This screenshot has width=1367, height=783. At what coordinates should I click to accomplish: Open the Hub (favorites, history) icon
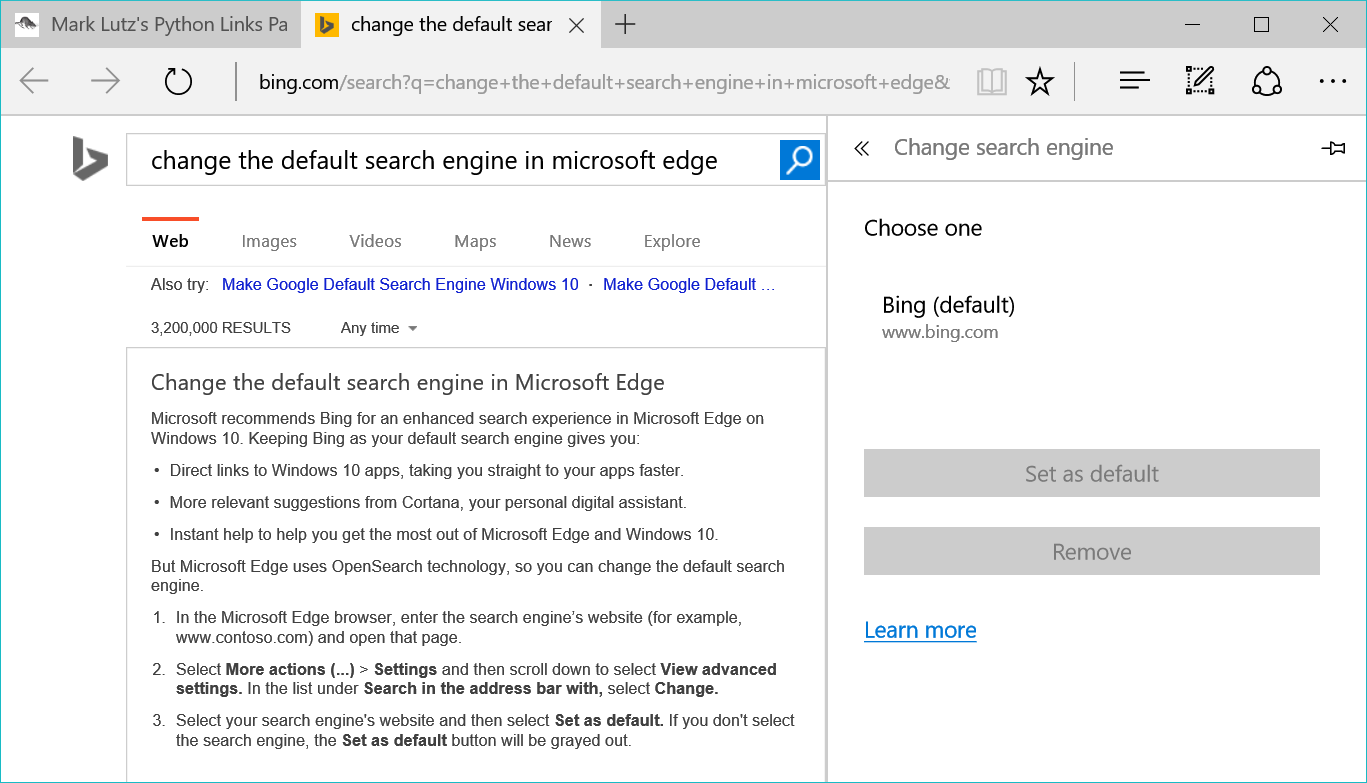[1134, 81]
